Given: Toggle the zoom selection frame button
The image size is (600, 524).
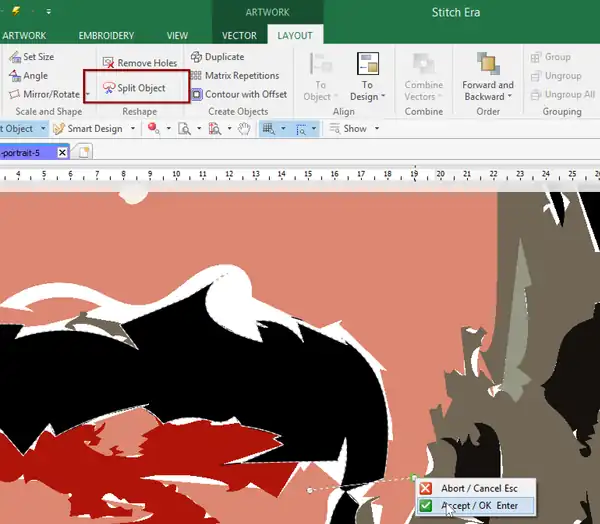Looking at the screenshot, I should click(301, 129).
